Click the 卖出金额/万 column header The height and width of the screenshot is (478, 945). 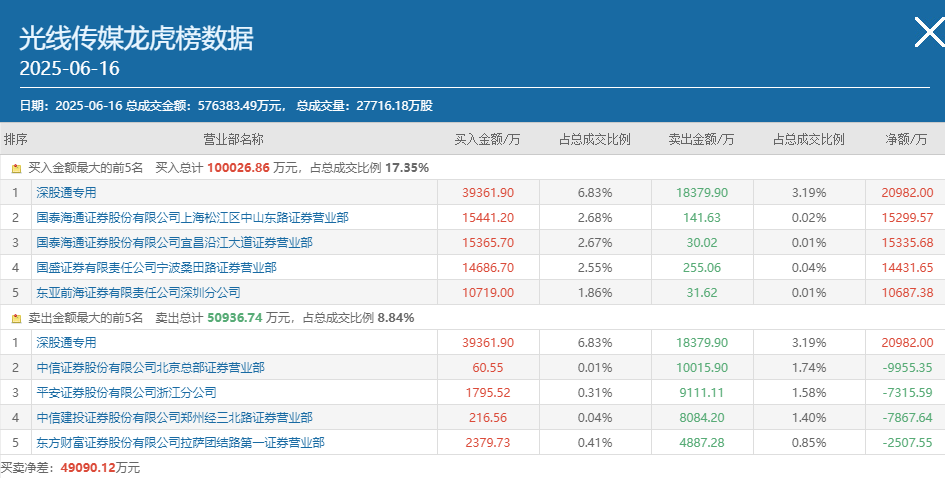point(702,139)
